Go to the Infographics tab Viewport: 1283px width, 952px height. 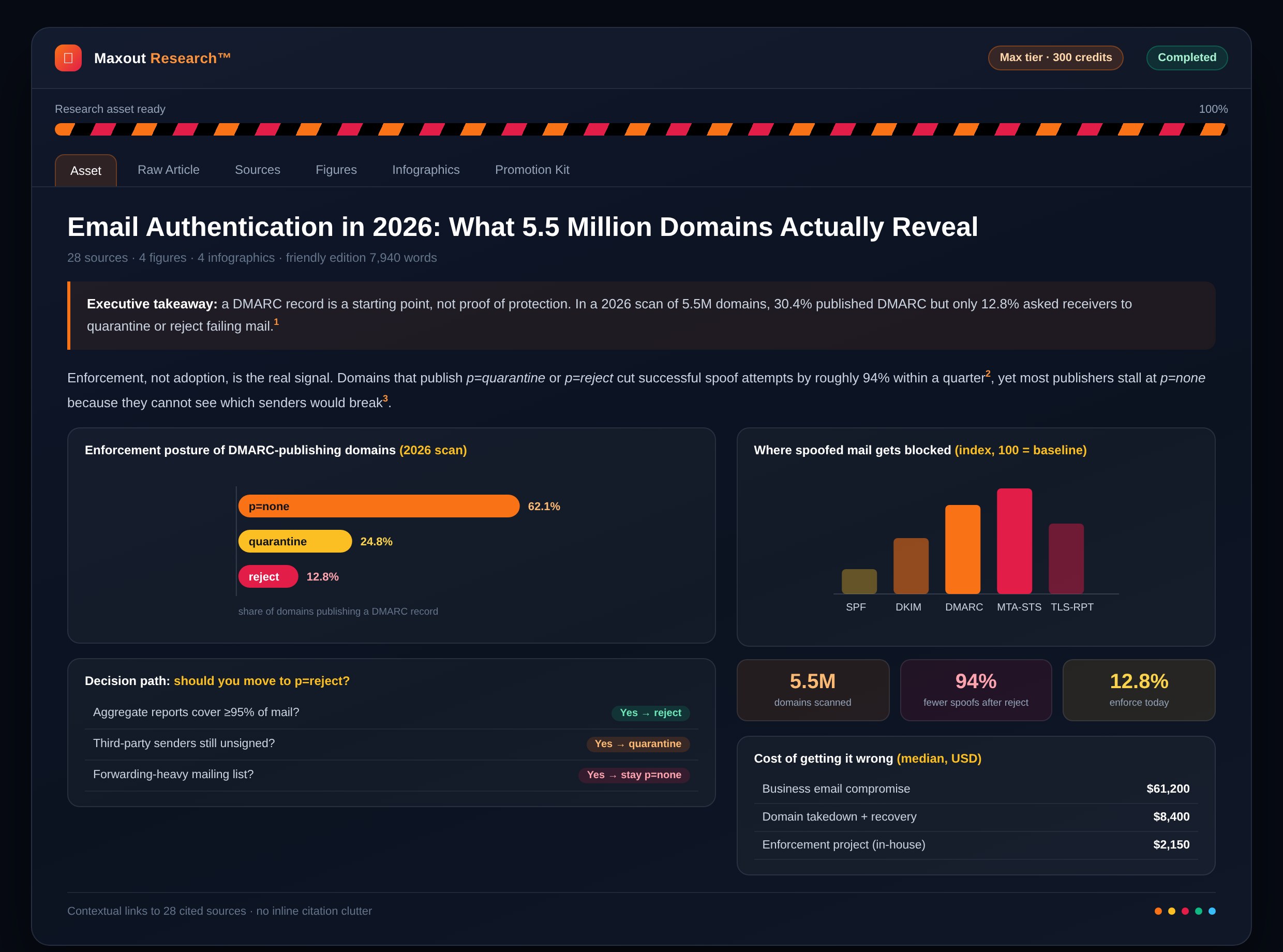point(426,169)
